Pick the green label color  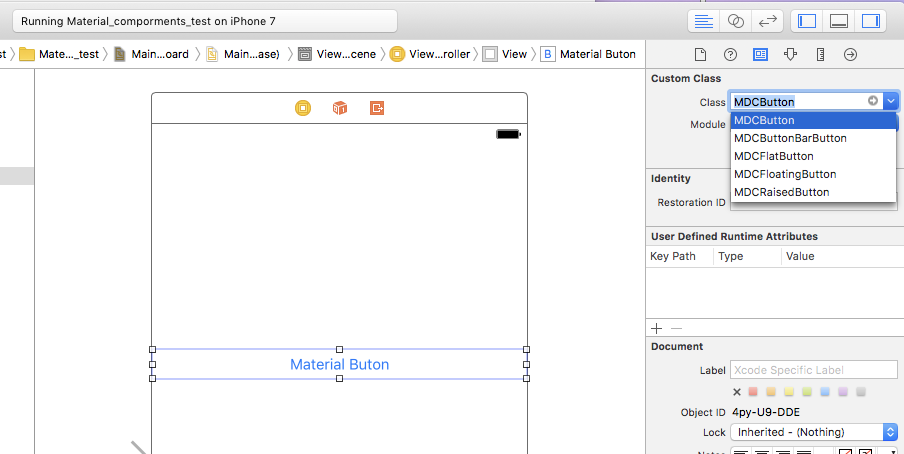coord(807,392)
